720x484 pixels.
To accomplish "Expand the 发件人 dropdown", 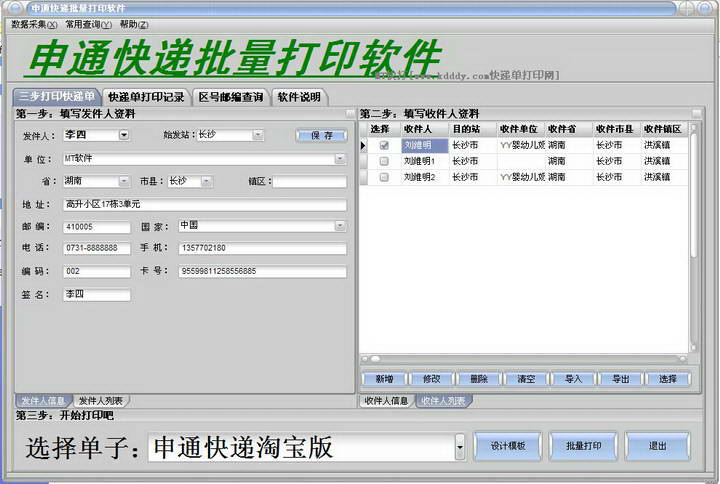I will [x=124, y=135].
